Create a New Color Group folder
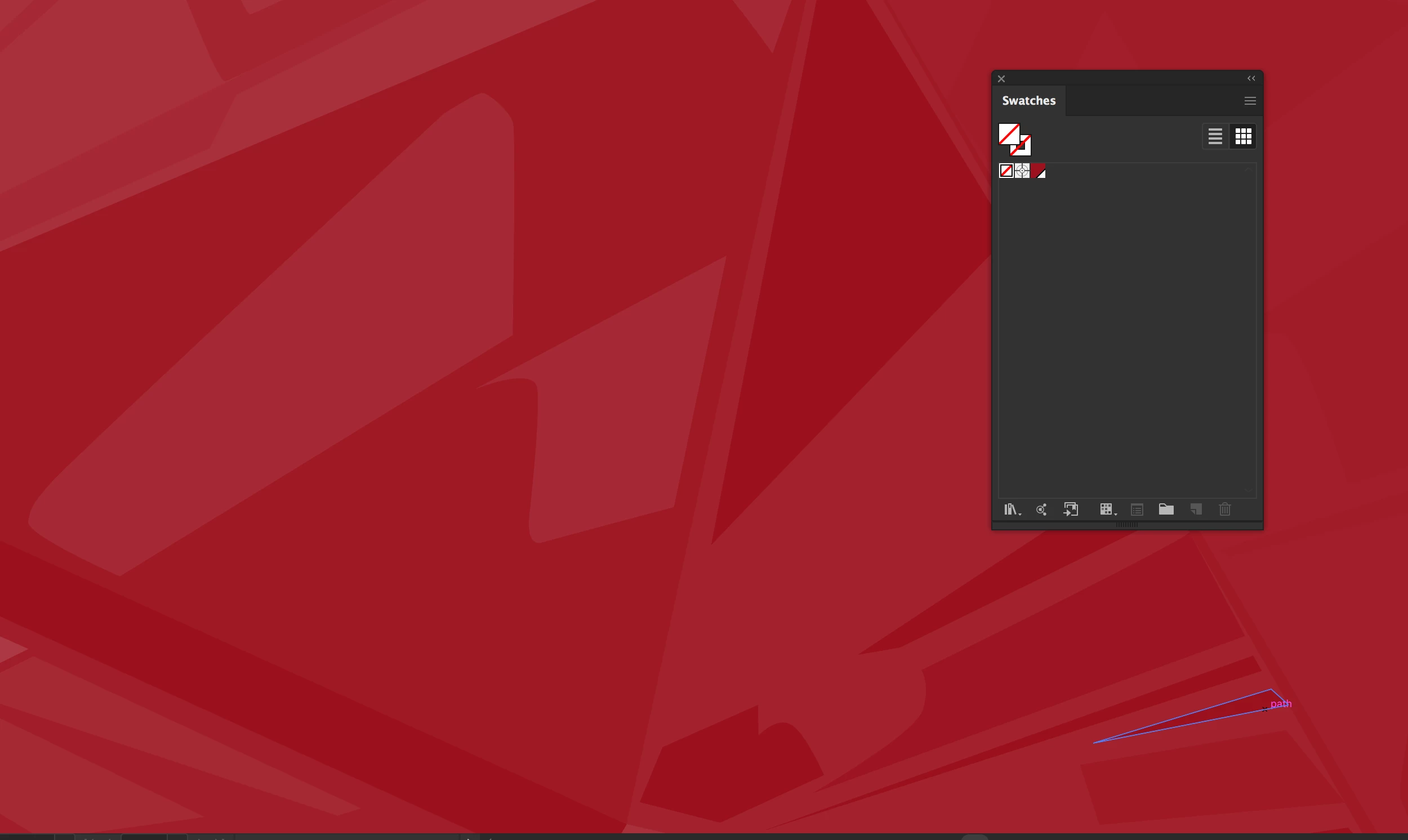Viewport: 1408px width, 840px height. point(1166,510)
